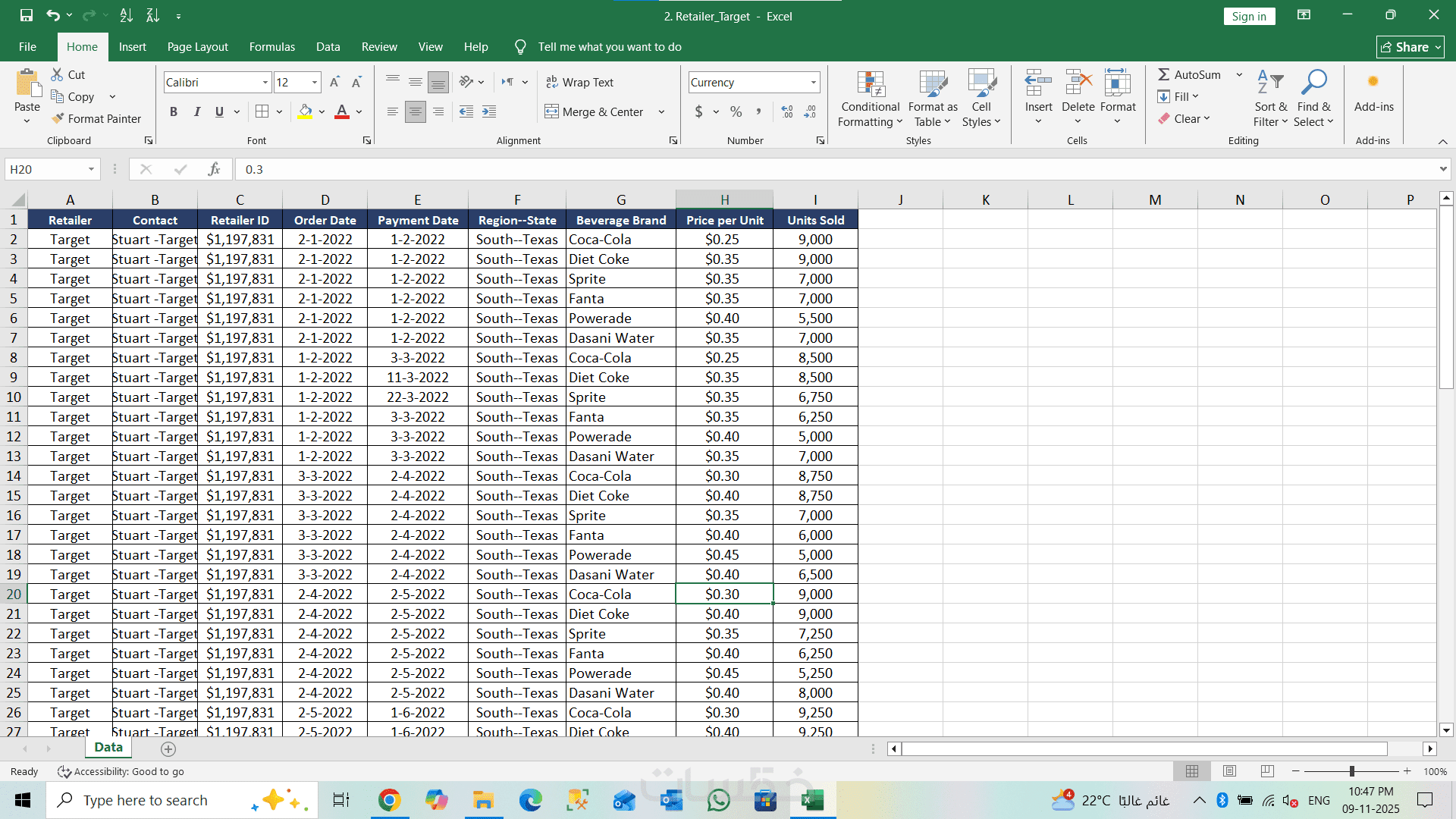Open the Currency number format dropdown
The width and height of the screenshot is (1456, 819).
pos(813,82)
